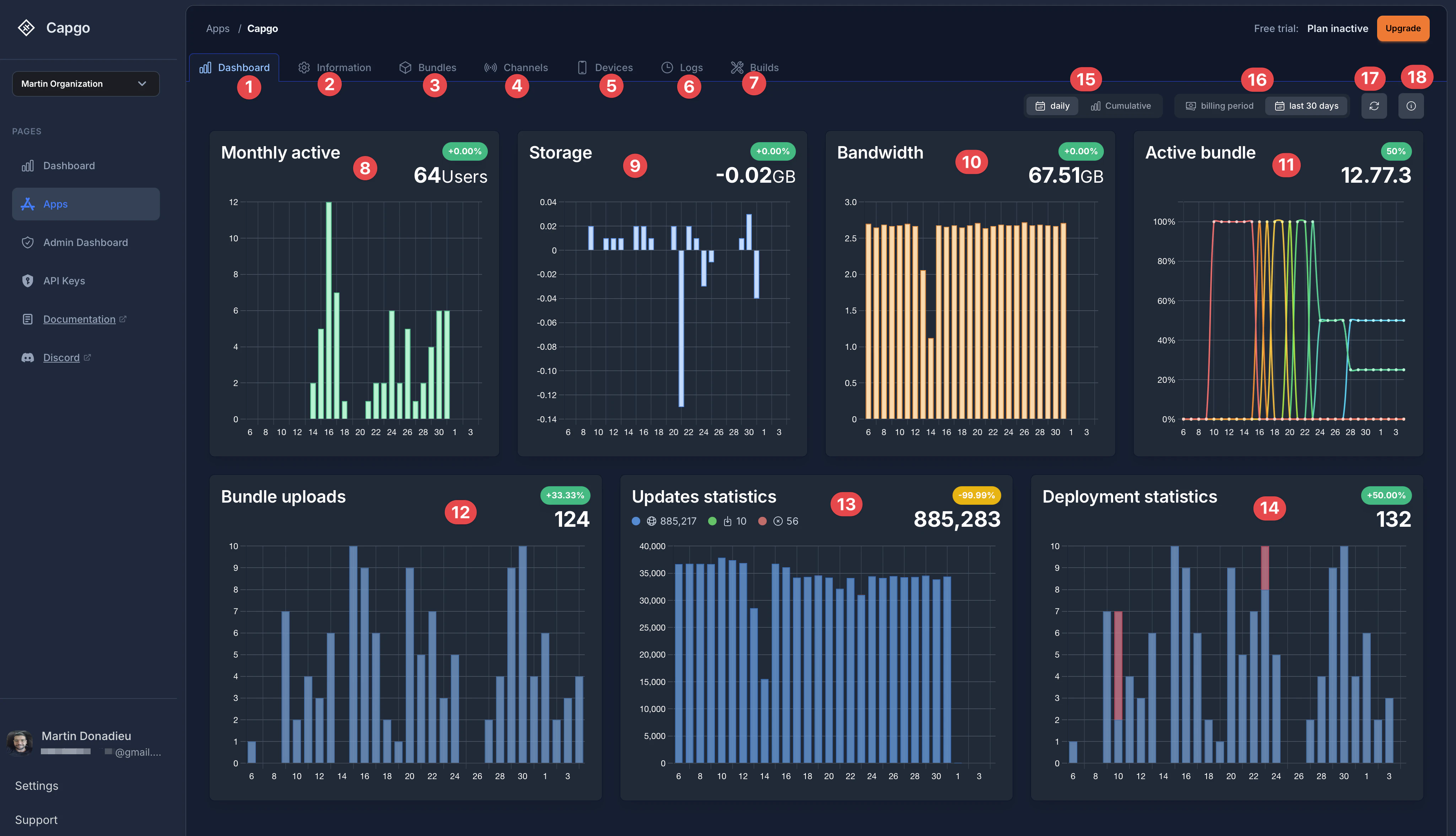Keep daily mode selected
This screenshot has width=1456, height=836.
tap(1052, 105)
